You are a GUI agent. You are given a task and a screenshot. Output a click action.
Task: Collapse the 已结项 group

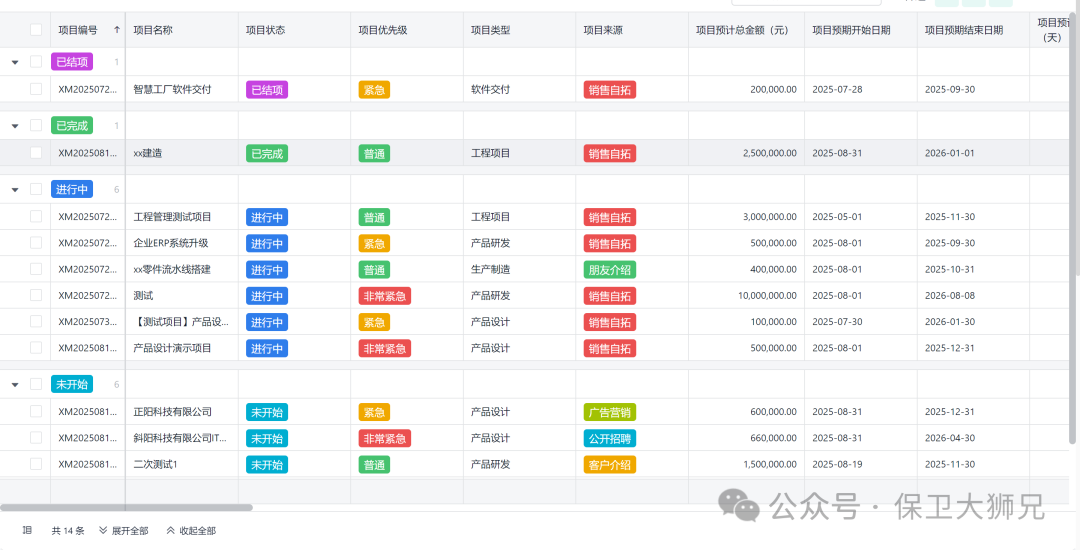(x=15, y=62)
